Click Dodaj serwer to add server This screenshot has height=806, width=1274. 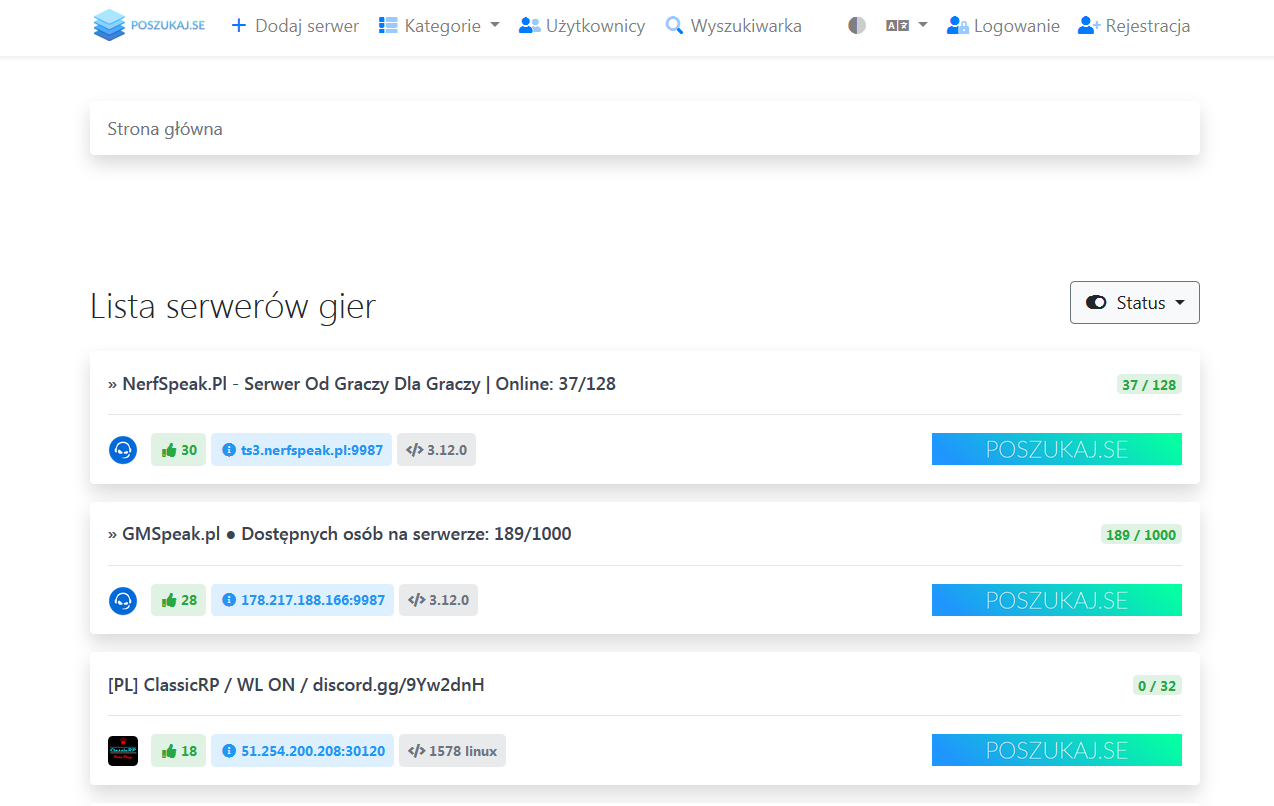(x=295, y=26)
